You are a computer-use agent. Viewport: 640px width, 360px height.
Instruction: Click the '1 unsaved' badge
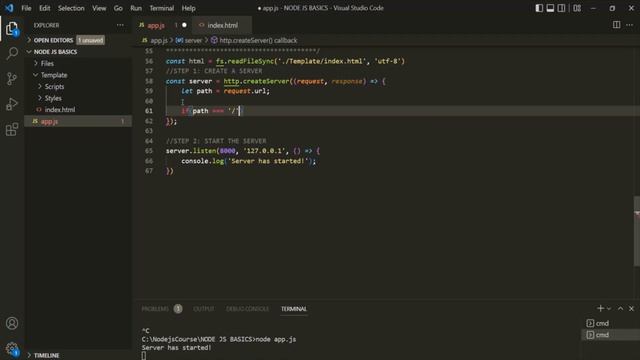click(x=90, y=40)
